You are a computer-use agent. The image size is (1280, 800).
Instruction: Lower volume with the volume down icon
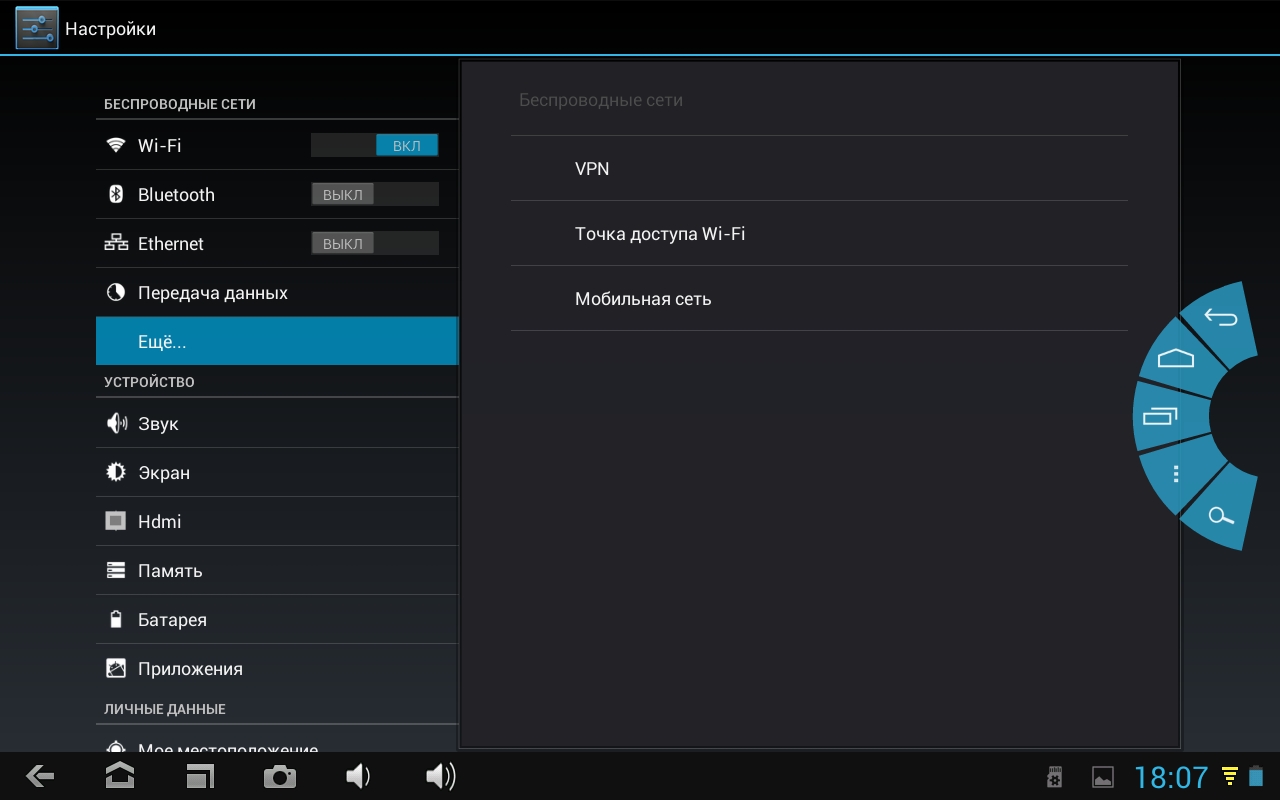[x=357, y=776]
